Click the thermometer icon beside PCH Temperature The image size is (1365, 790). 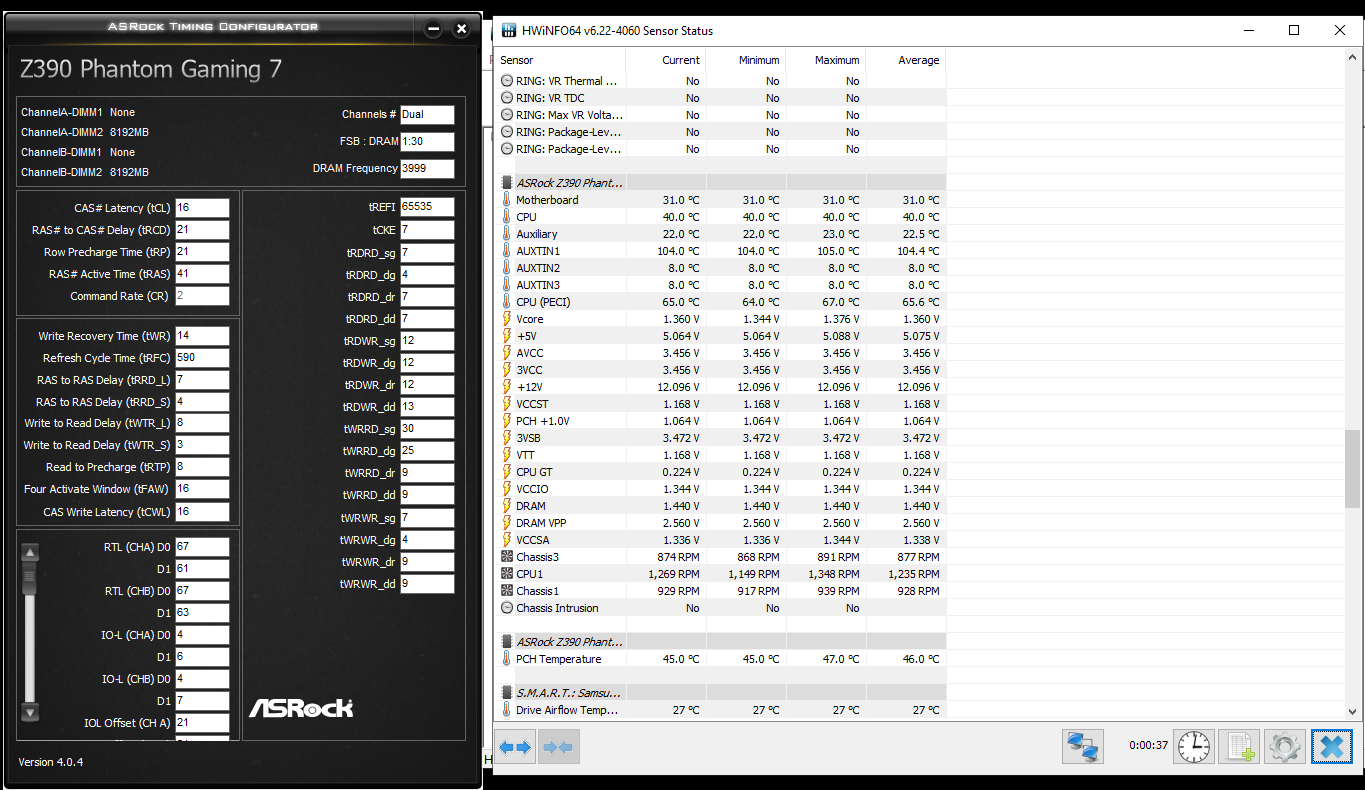(x=507, y=659)
